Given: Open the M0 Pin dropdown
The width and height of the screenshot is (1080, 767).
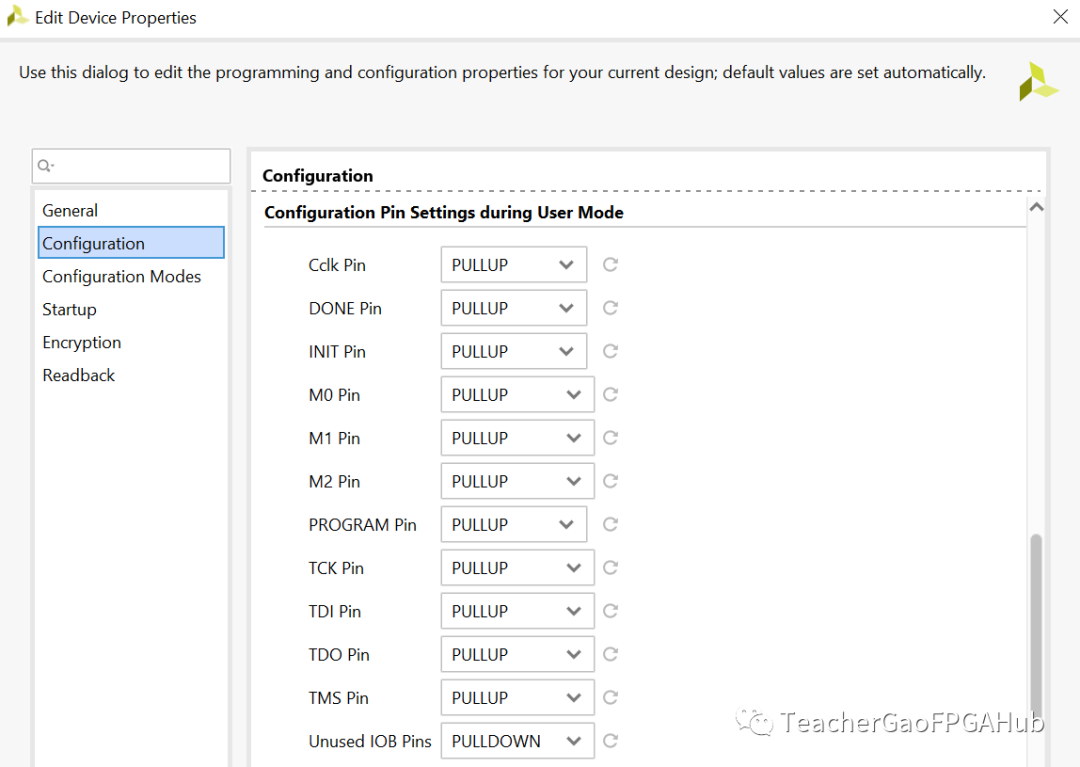Looking at the screenshot, I should (517, 395).
